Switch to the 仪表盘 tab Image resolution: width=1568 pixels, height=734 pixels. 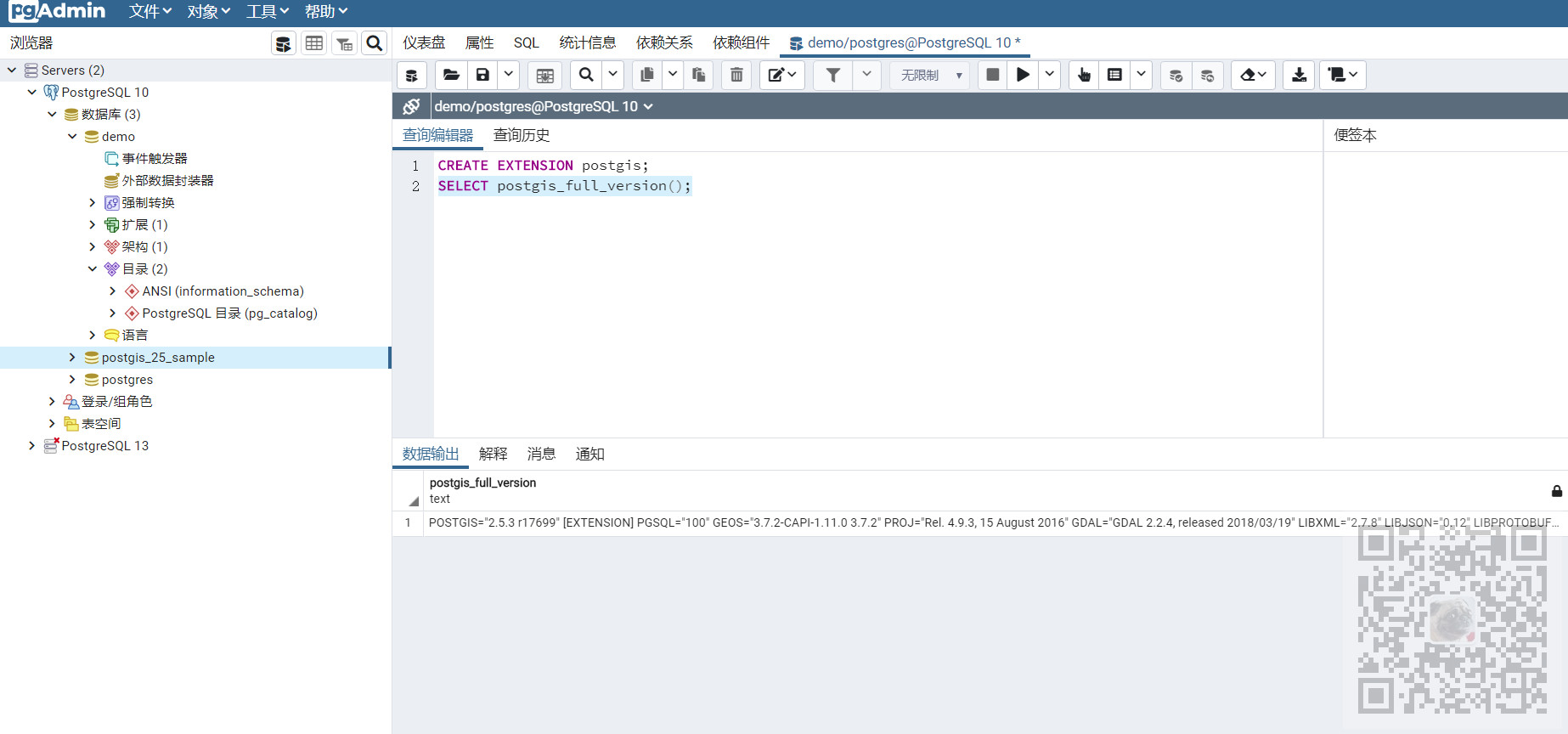(424, 42)
